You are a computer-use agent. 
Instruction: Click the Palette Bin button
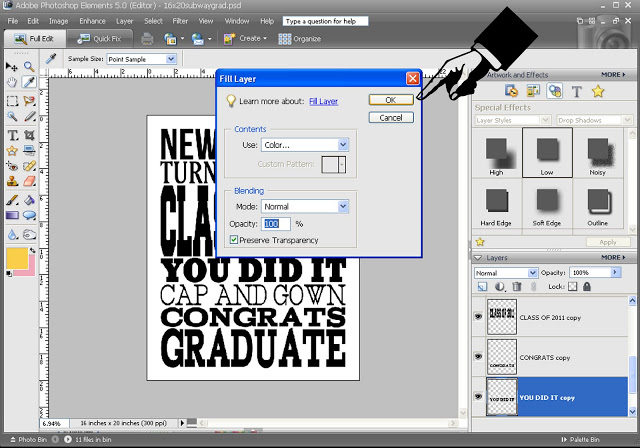tap(581, 439)
